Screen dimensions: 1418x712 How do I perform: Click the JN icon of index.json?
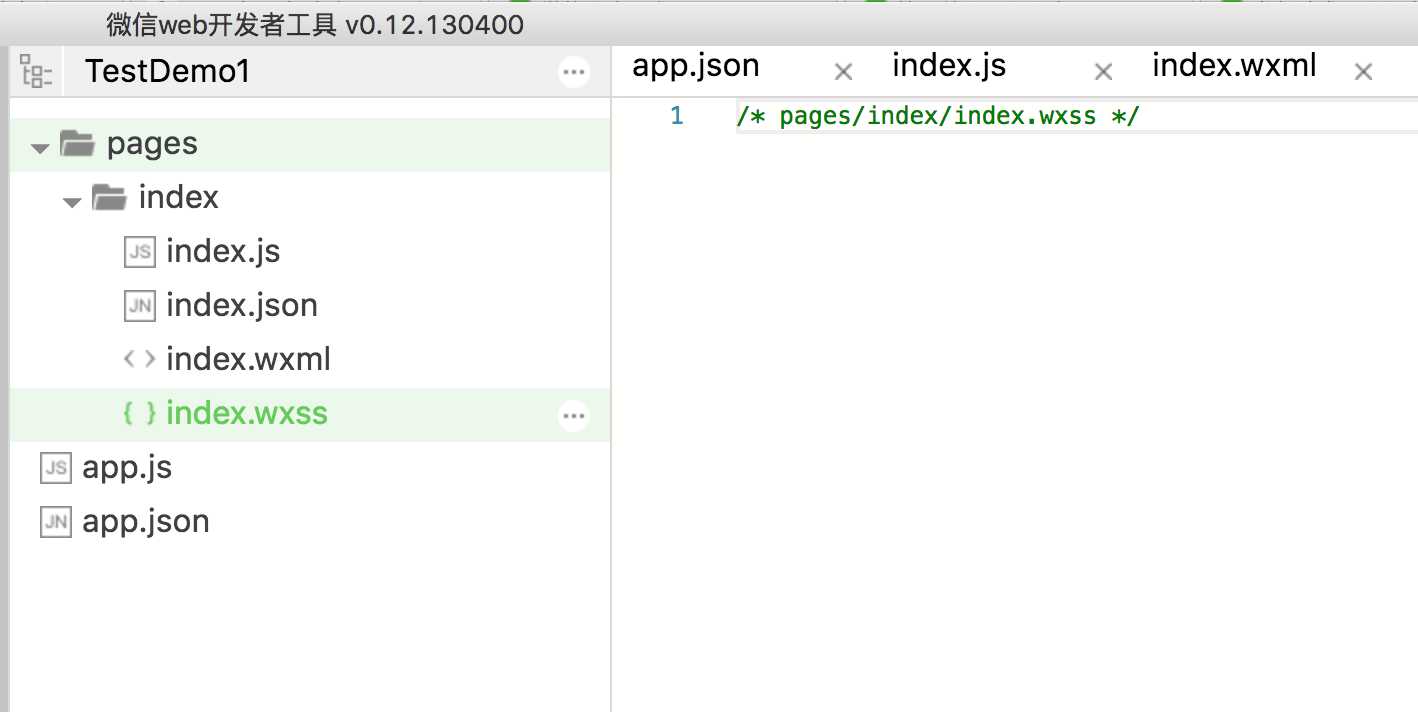pyautogui.click(x=140, y=305)
